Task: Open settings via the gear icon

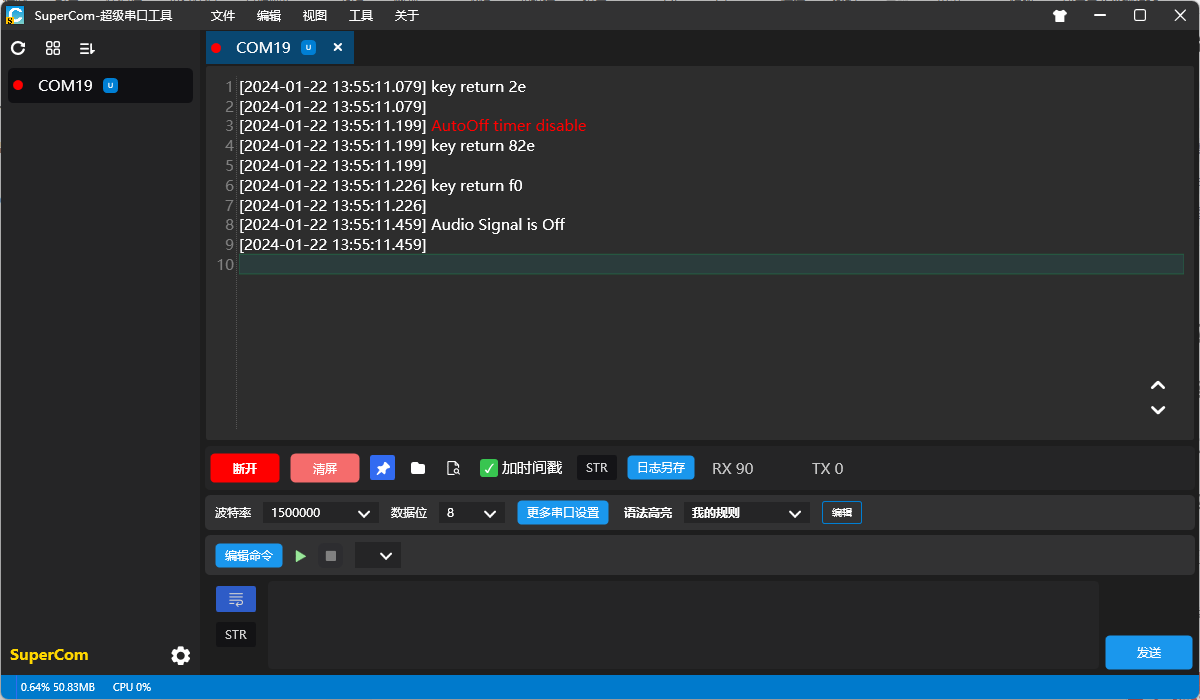Action: tap(180, 655)
